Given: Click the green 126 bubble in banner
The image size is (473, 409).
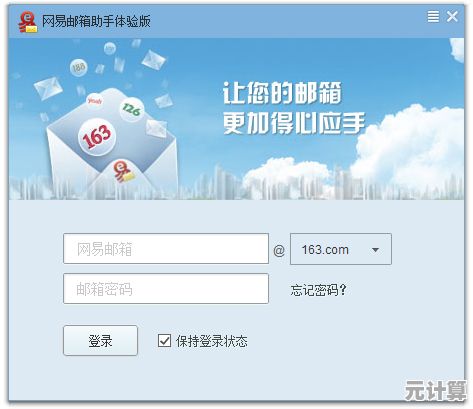Looking at the screenshot, I should (x=132, y=109).
